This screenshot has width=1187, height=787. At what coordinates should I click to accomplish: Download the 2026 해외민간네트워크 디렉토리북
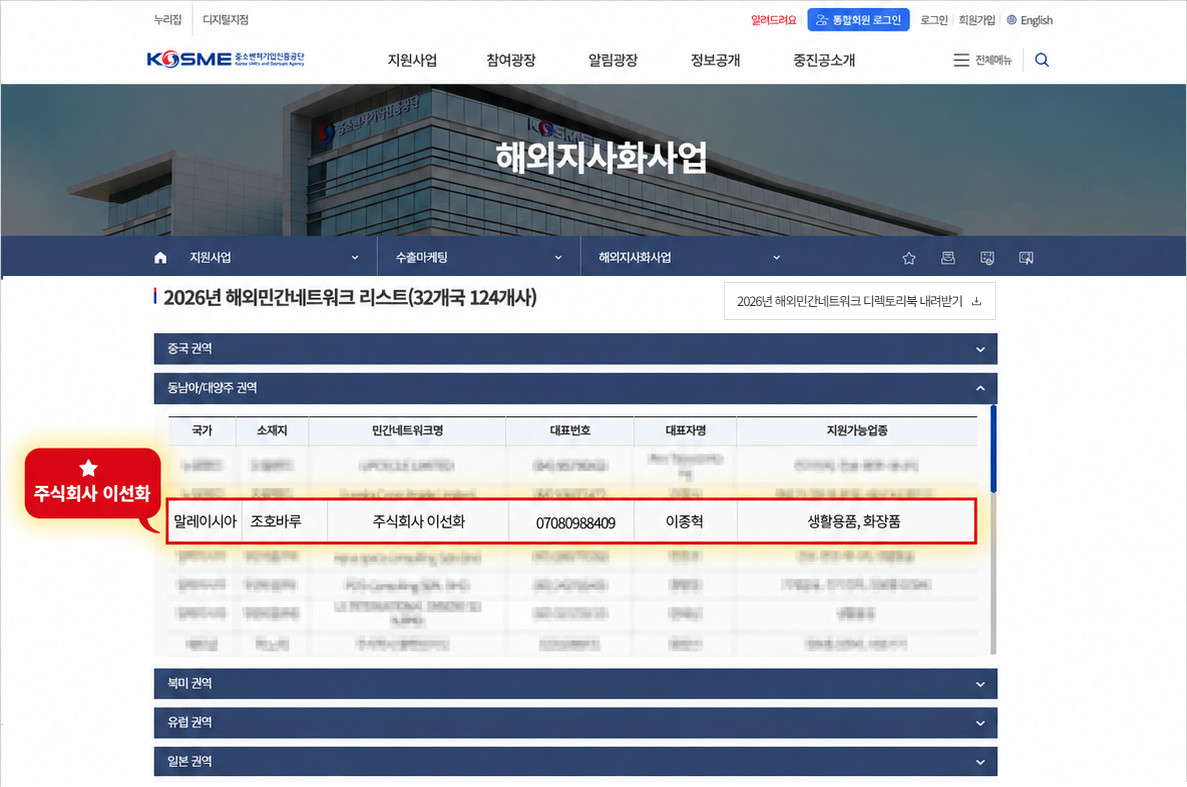click(x=859, y=301)
